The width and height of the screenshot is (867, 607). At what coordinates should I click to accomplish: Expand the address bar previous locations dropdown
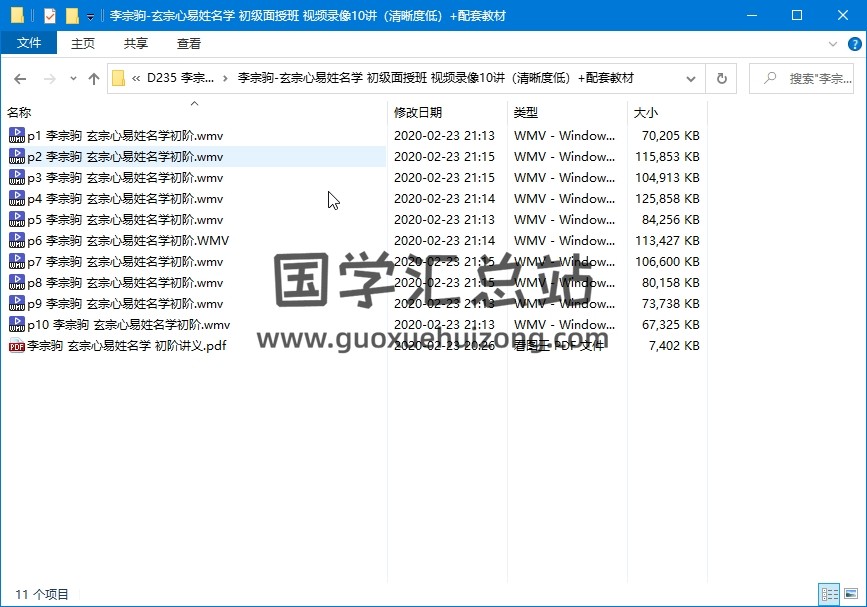coord(691,79)
